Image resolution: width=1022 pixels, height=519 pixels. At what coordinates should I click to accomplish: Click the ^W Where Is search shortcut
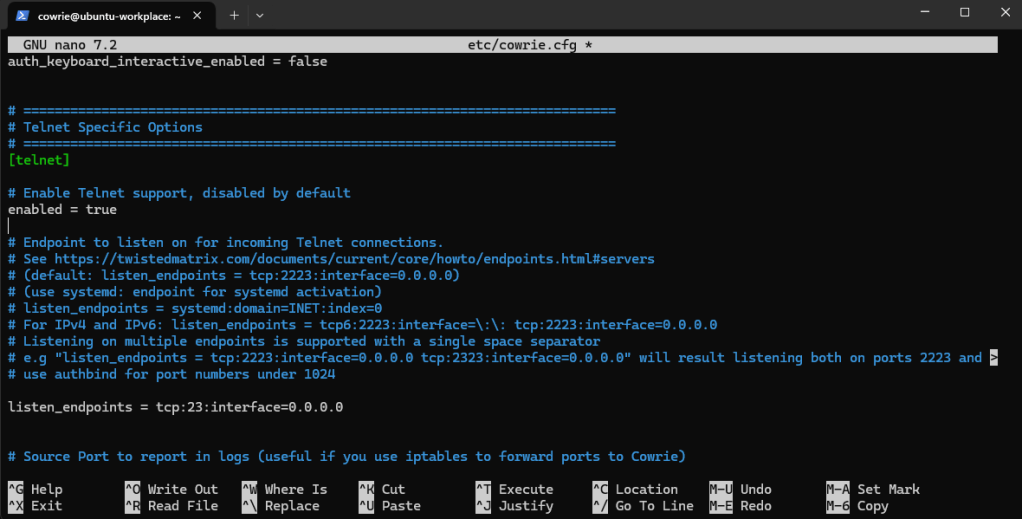tap(285, 489)
